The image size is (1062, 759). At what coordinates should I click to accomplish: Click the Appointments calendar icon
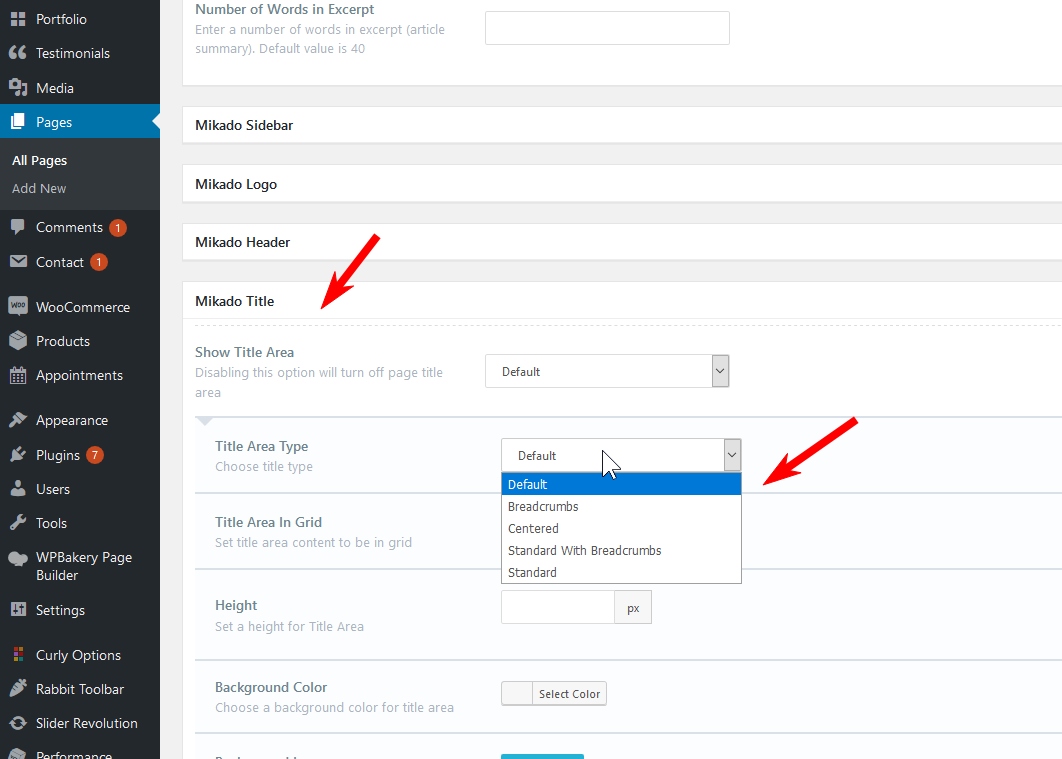click(18, 375)
